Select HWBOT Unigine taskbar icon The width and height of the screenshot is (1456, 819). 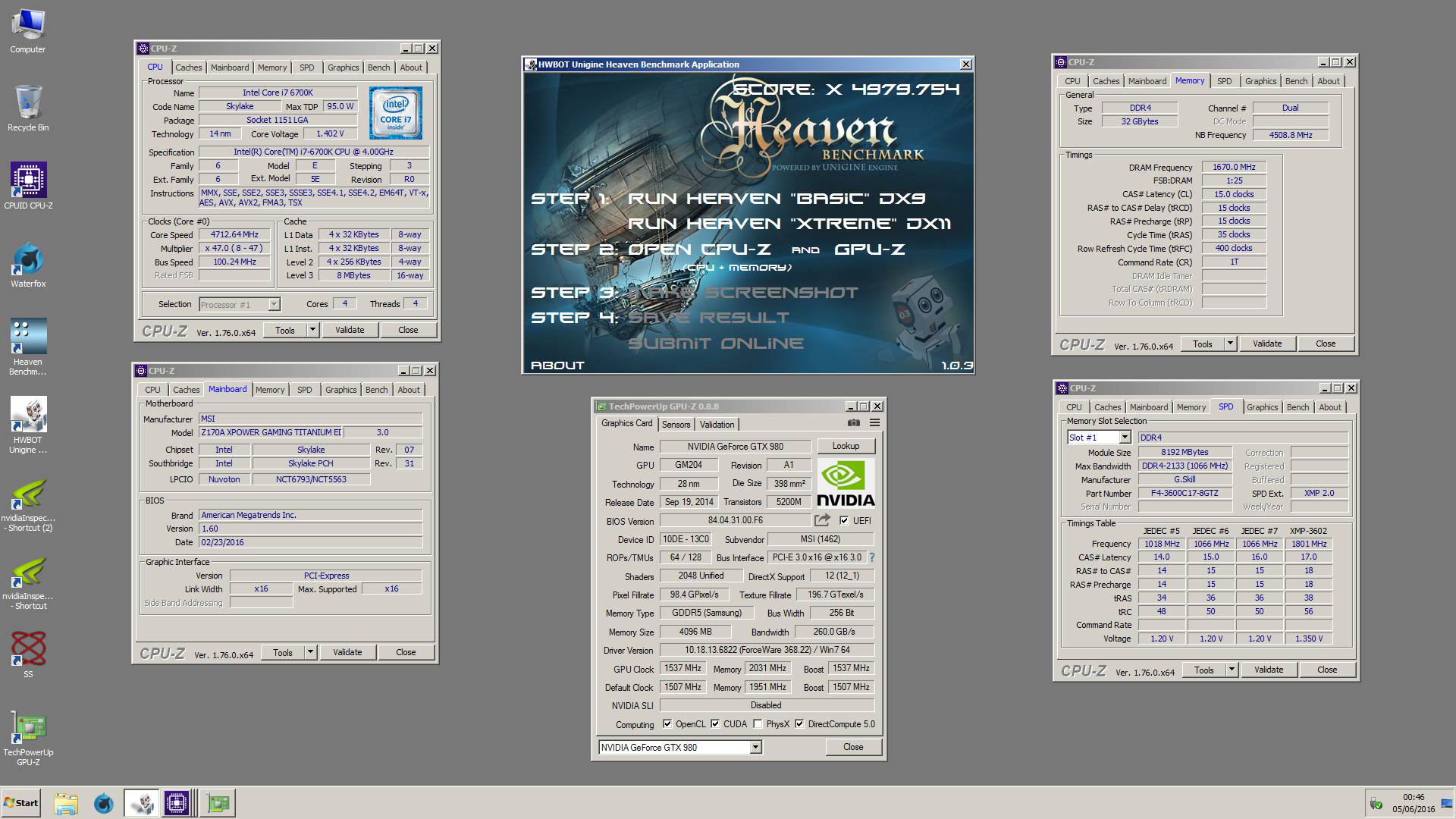[141, 803]
